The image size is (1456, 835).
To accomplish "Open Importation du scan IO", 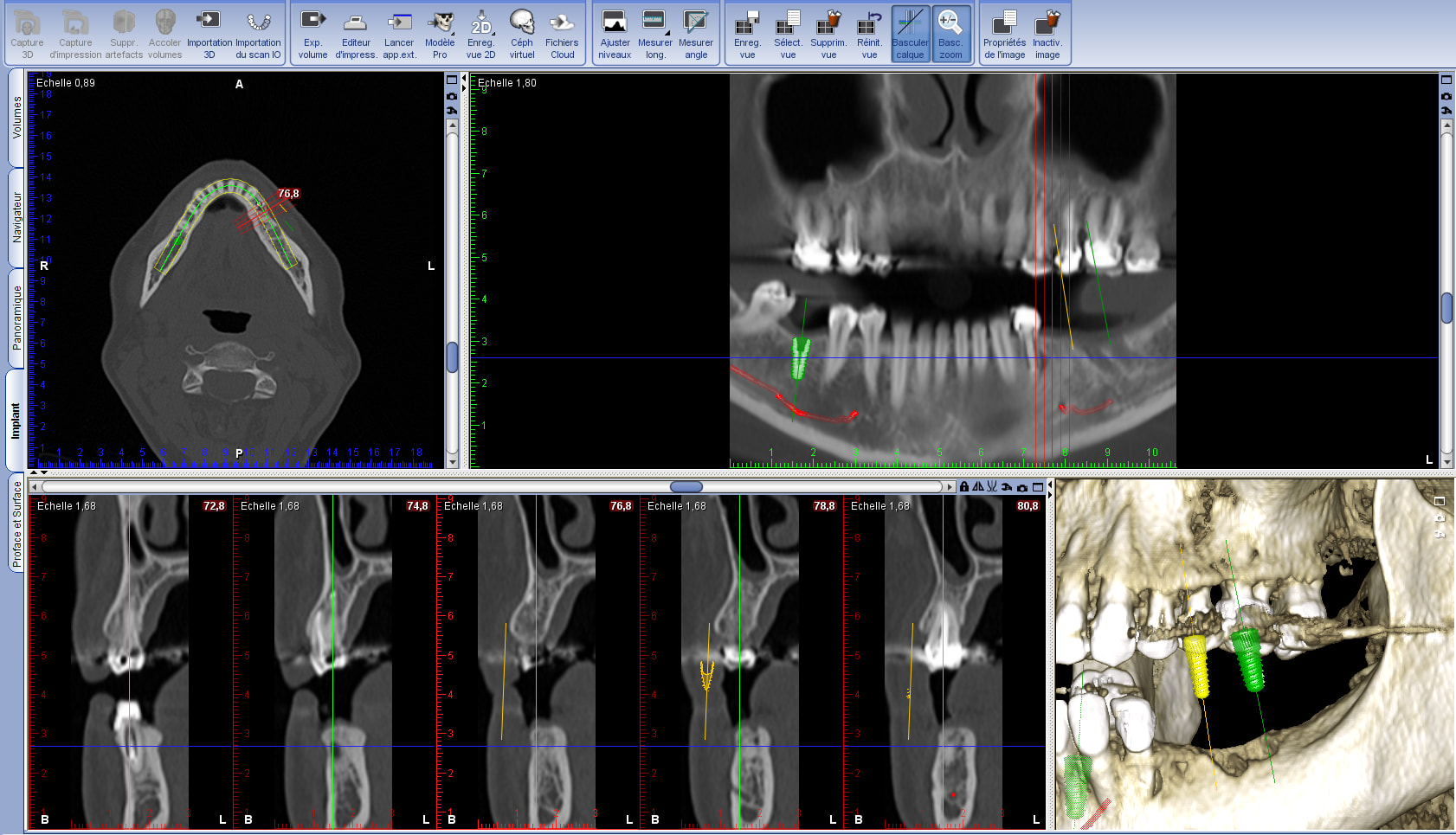I will click(x=258, y=35).
